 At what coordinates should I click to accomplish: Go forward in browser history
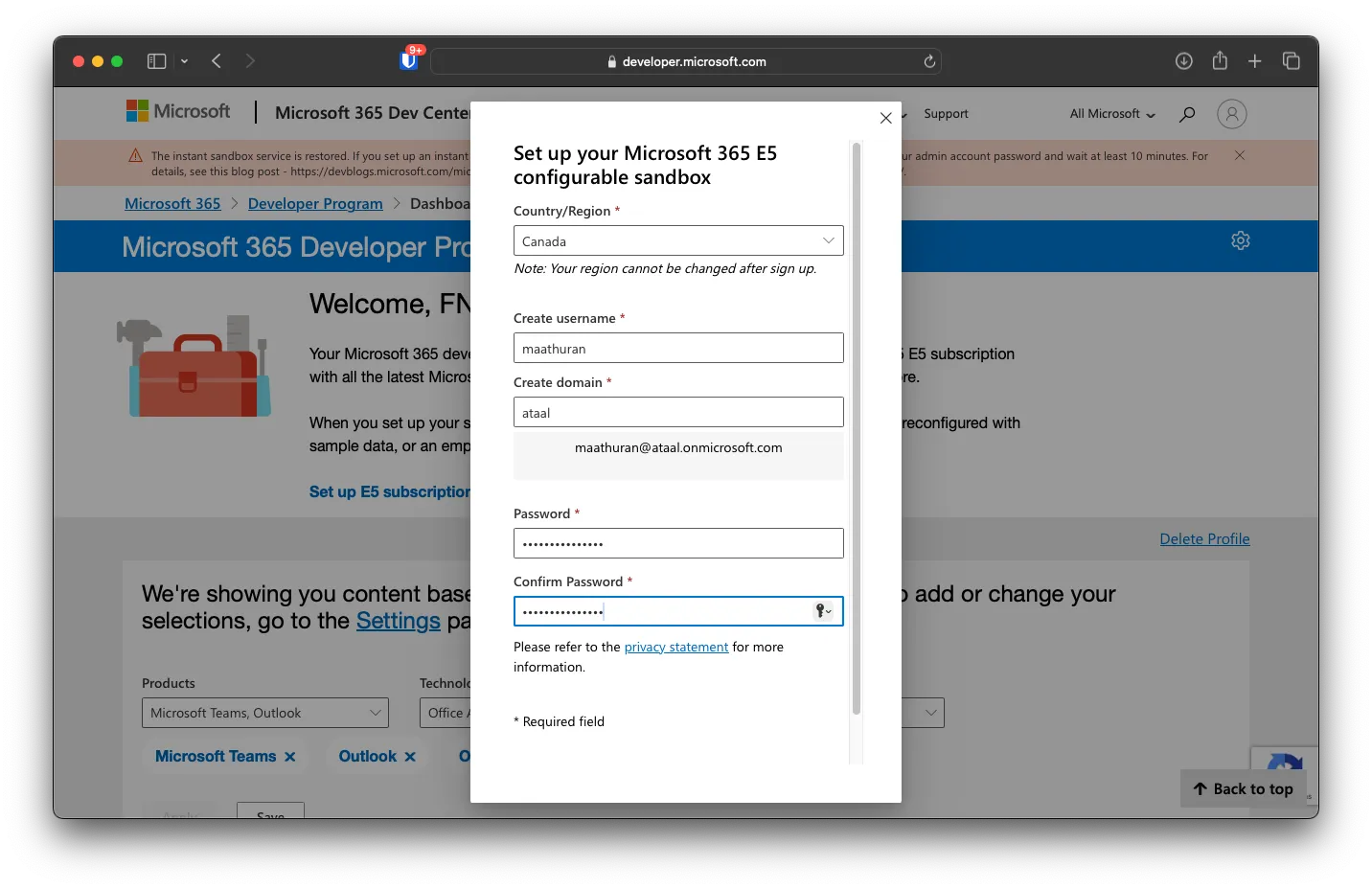(250, 61)
